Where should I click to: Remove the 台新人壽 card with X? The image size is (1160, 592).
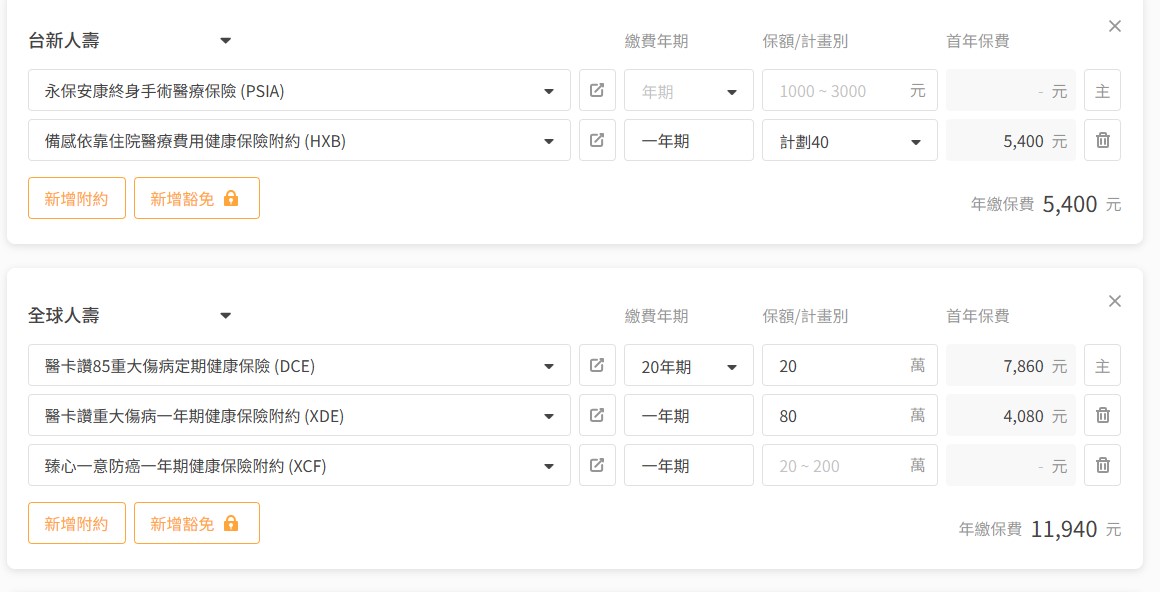click(x=1115, y=26)
